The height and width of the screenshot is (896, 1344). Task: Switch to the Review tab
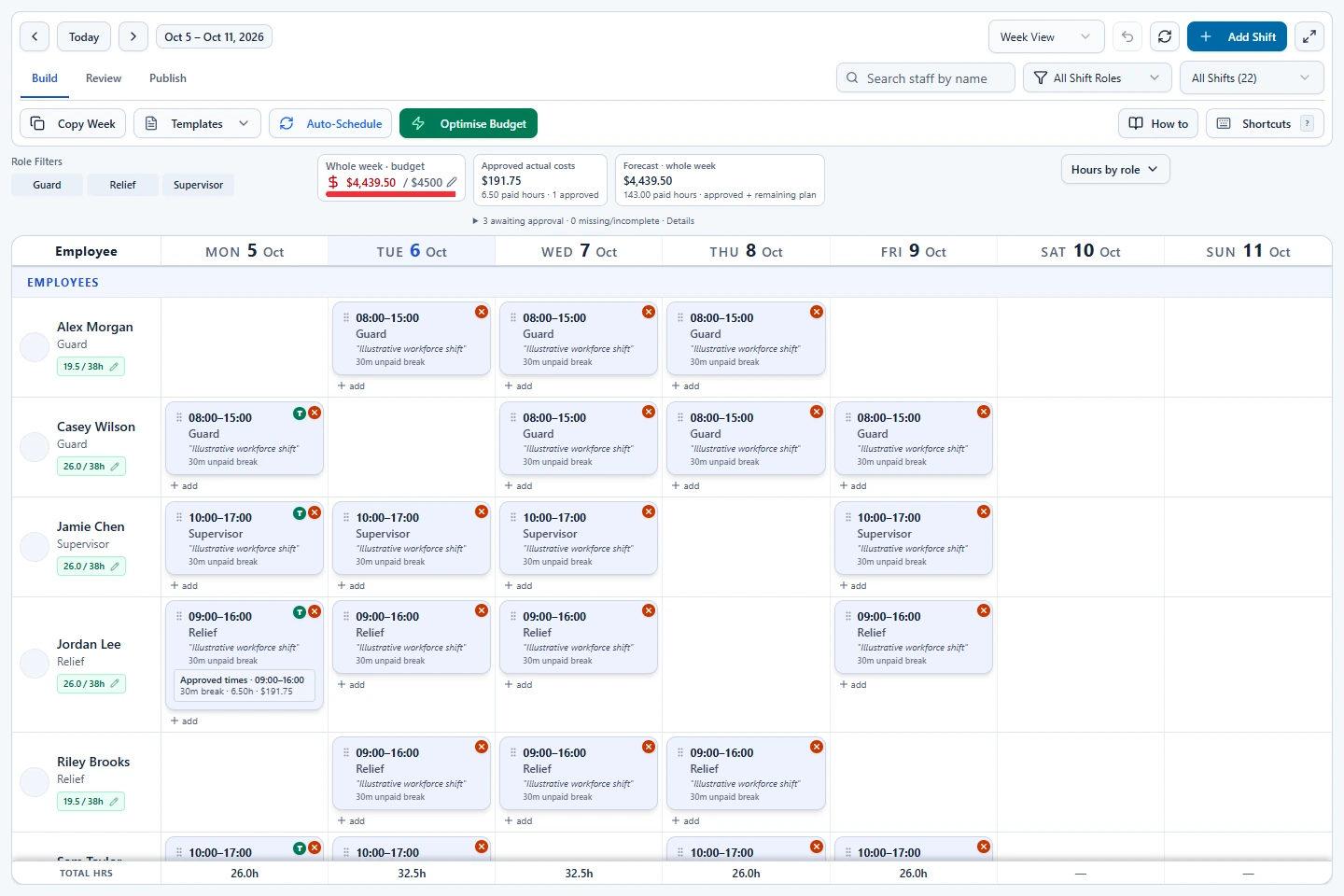click(x=104, y=78)
